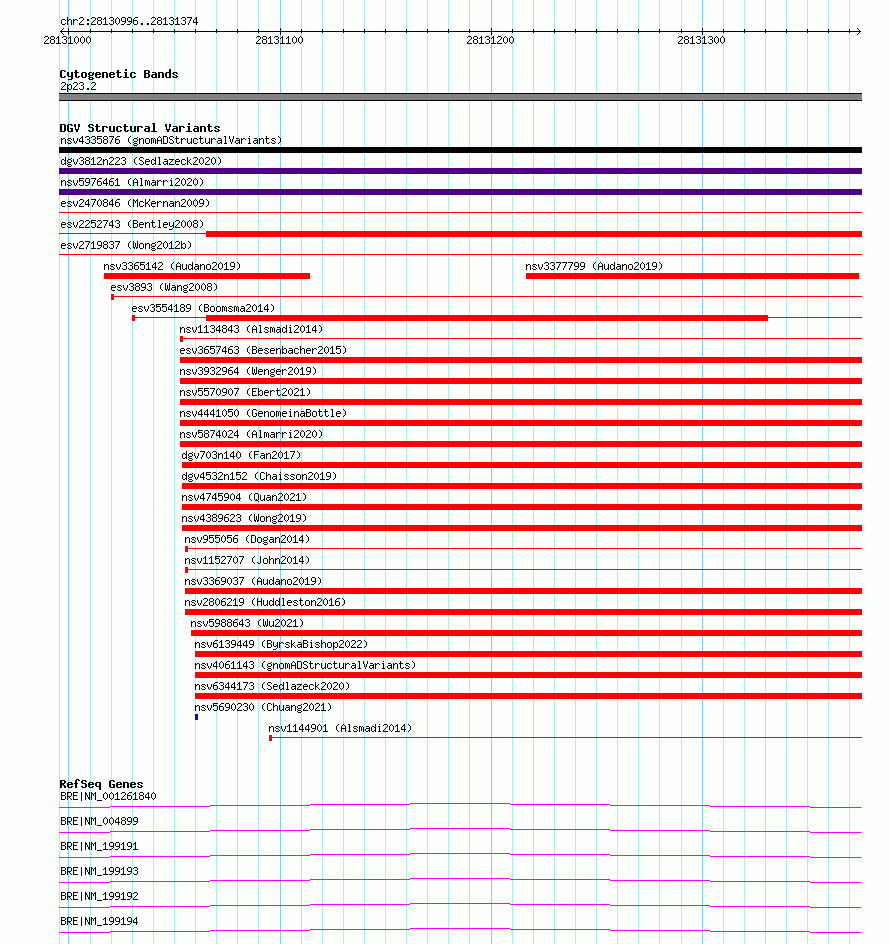890x944 pixels.
Task: Open esv2719837 (Wong2012b) entry
Action: pos(126,246)
